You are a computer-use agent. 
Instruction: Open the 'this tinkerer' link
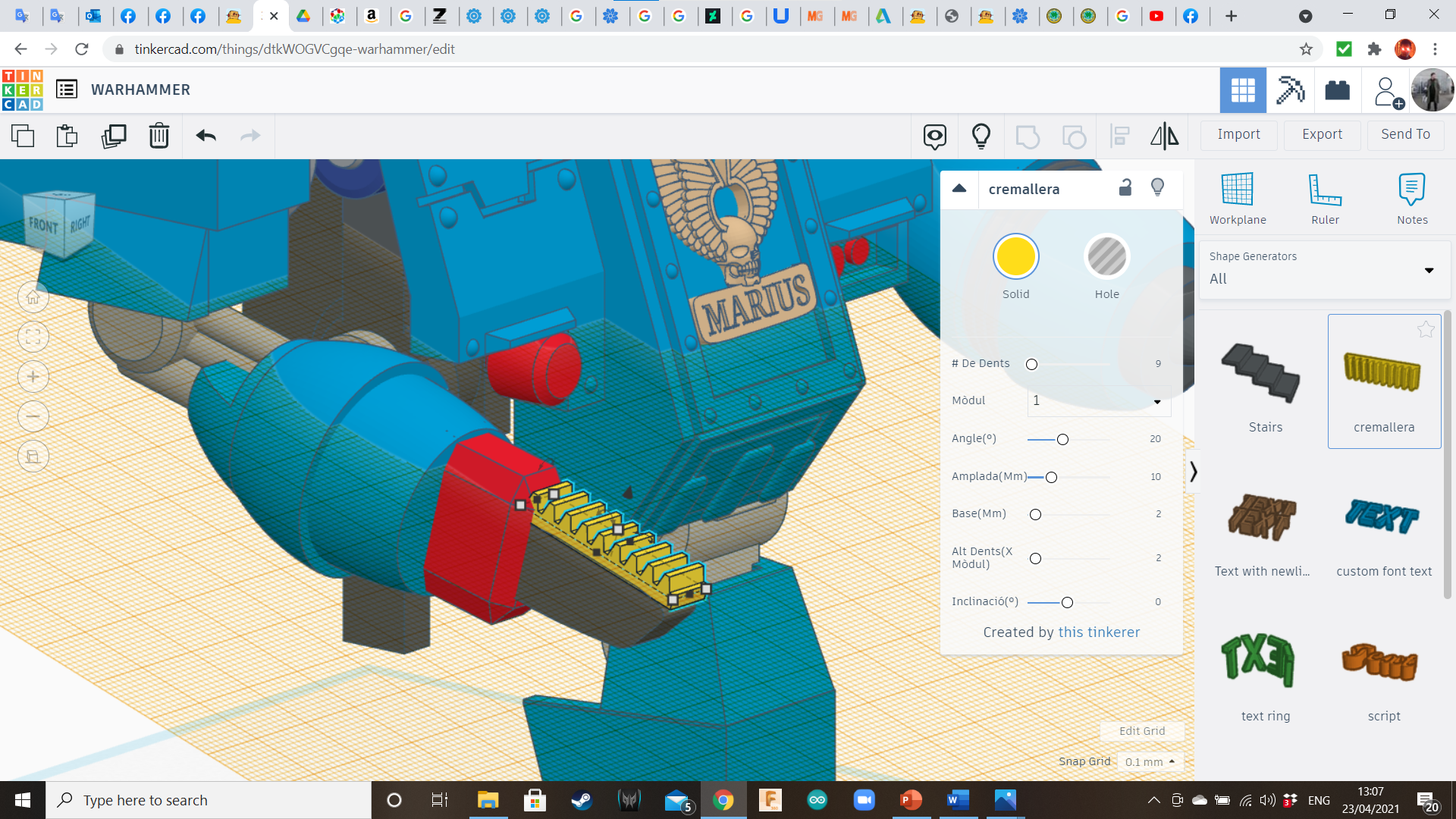point(1099,632)
